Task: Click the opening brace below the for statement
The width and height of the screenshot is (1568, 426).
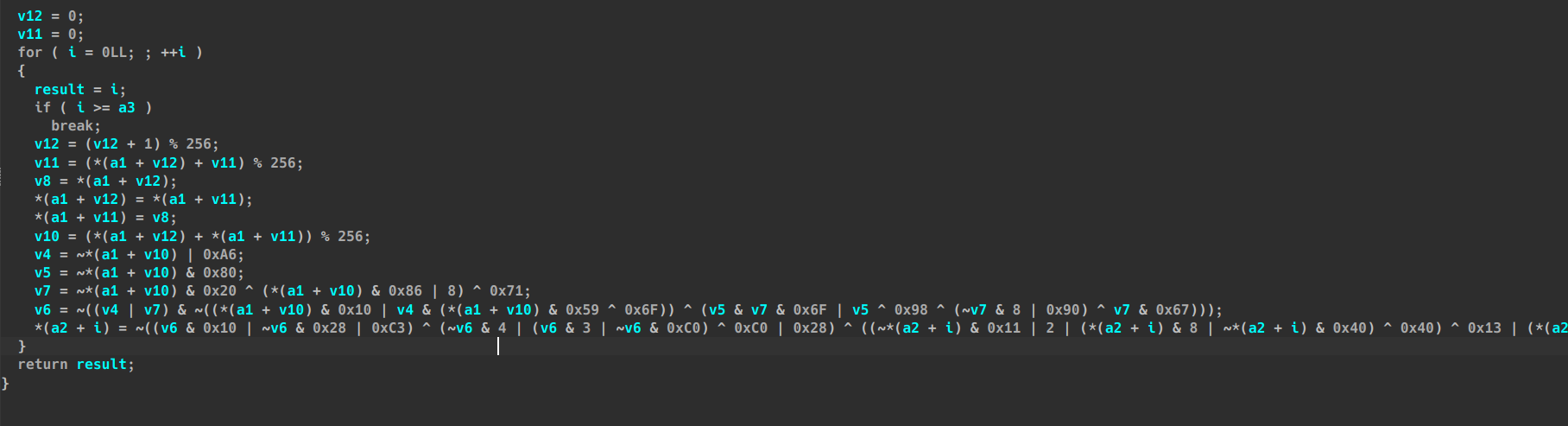Action: (x=22, y=71)
